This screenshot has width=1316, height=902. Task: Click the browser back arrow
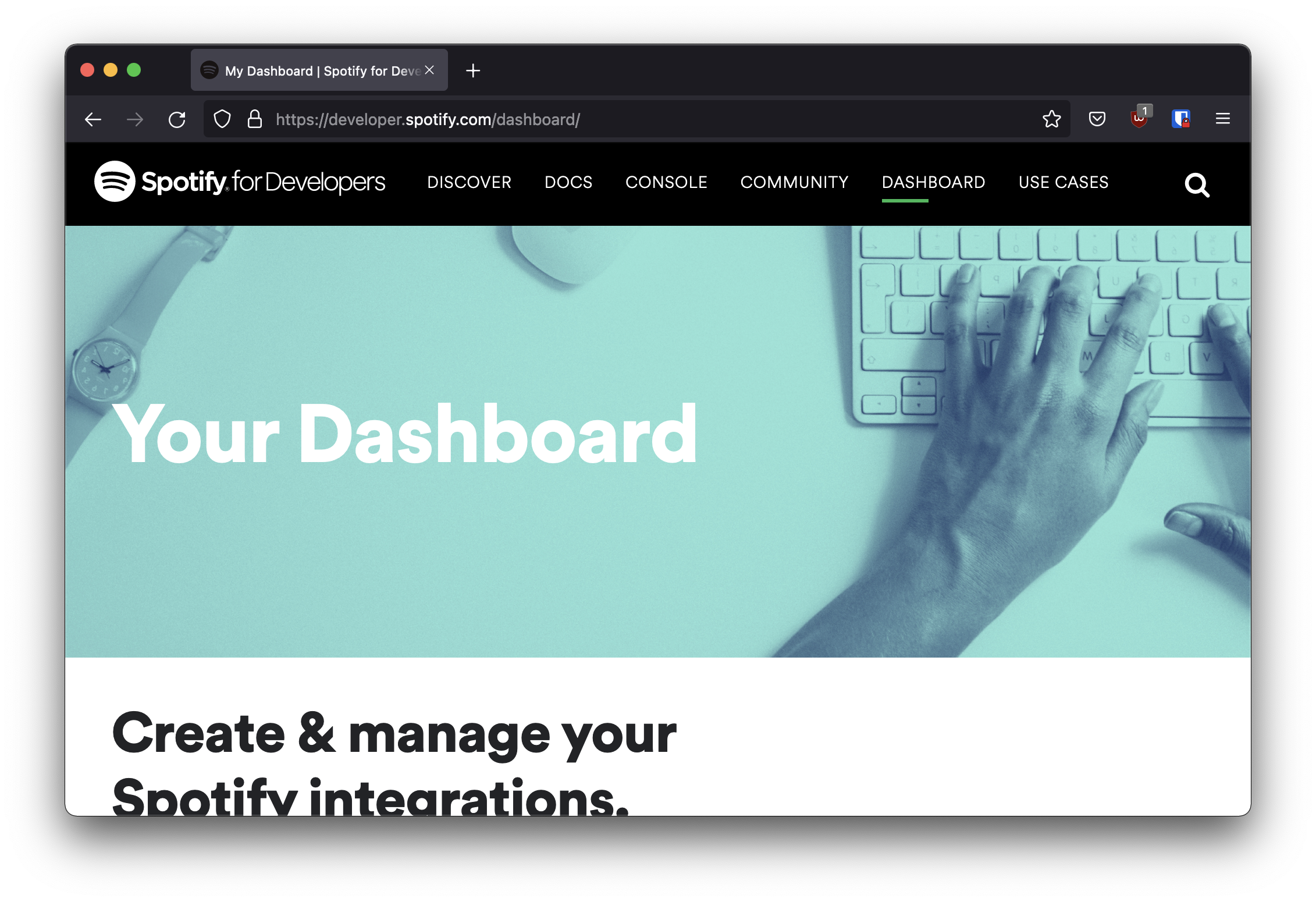[x=91, y=119]
